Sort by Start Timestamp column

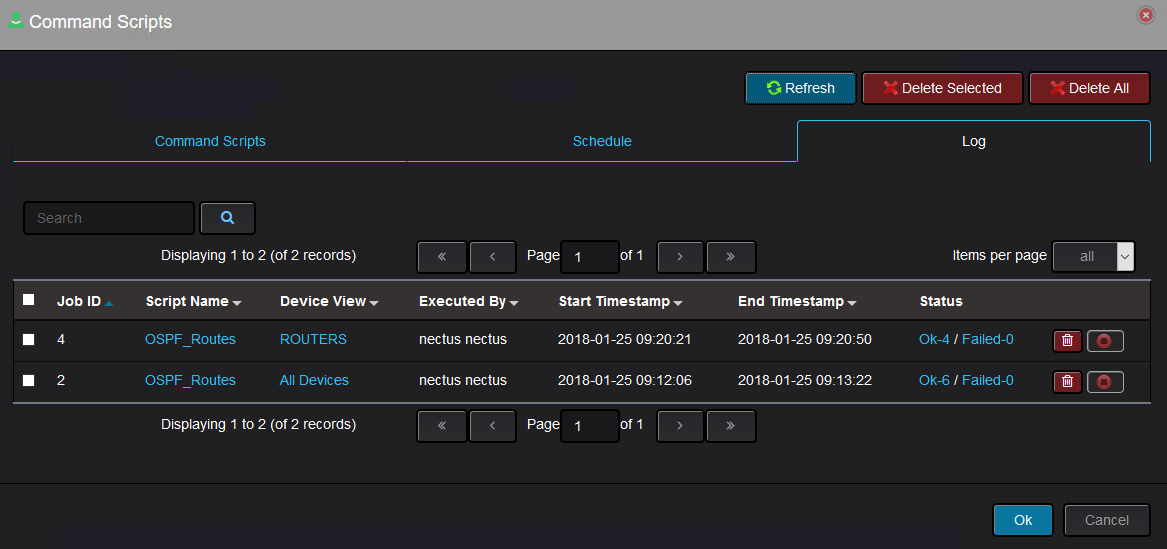(621, 301)
